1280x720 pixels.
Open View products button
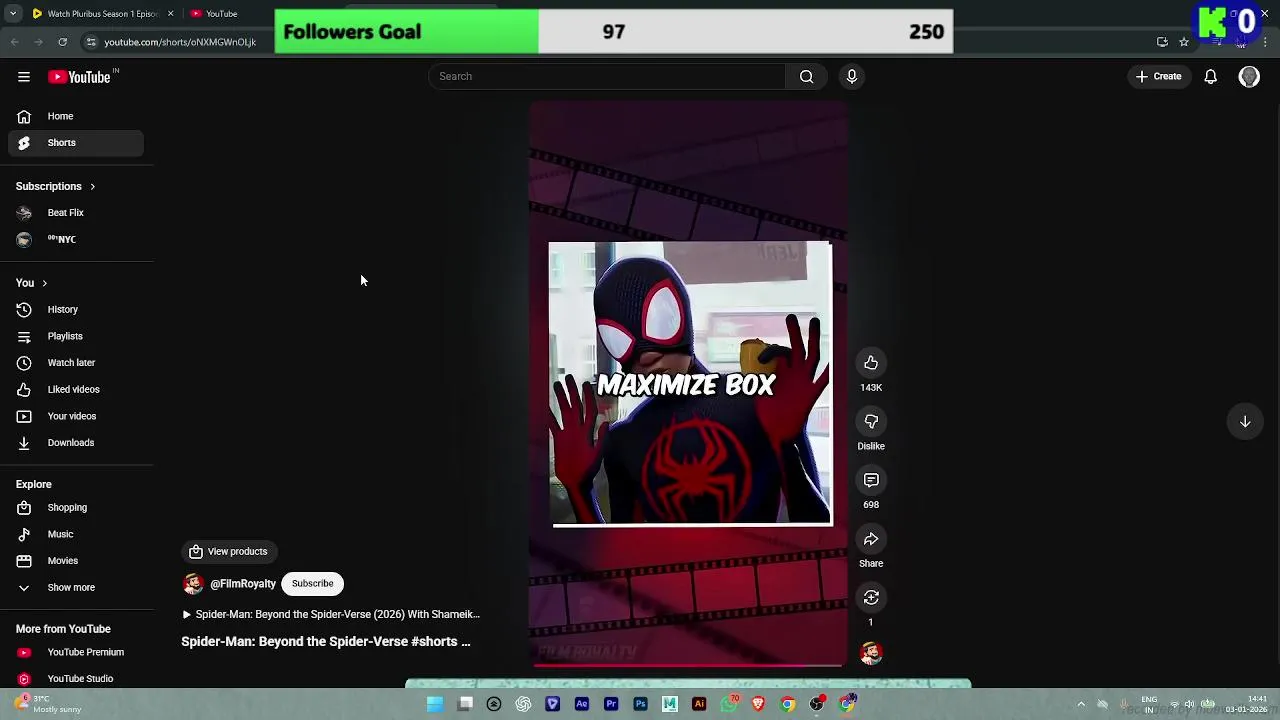point(229,551)
